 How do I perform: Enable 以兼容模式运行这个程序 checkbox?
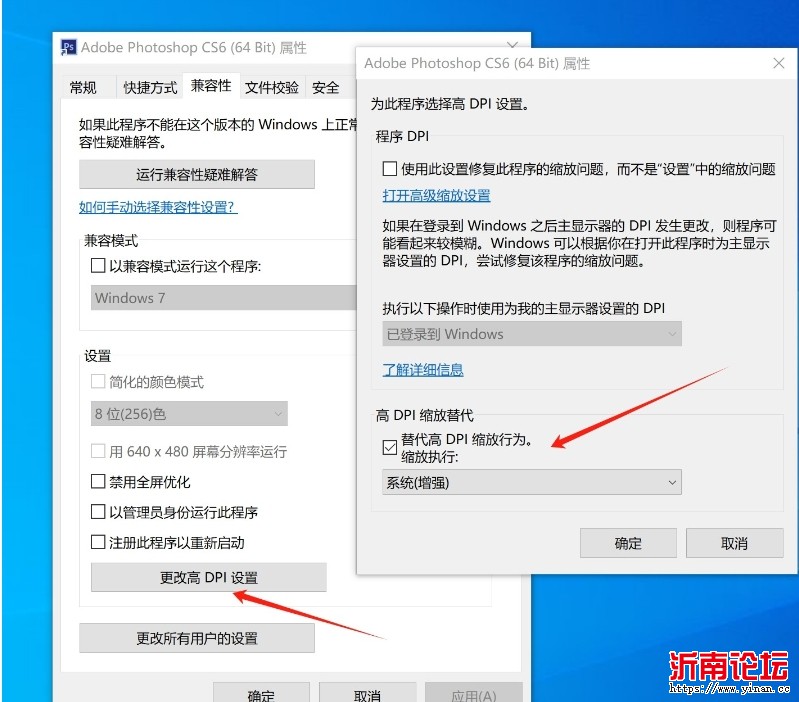98,266
